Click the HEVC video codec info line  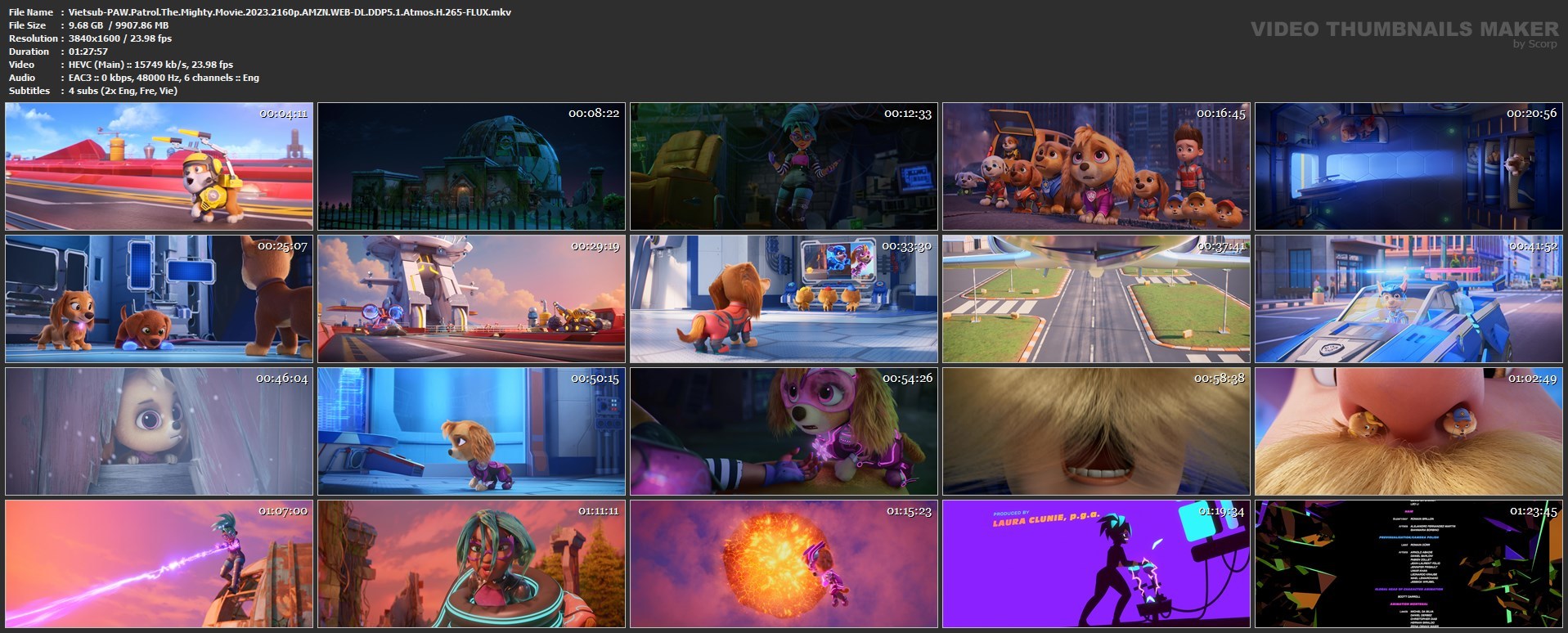tap(151, 65)
